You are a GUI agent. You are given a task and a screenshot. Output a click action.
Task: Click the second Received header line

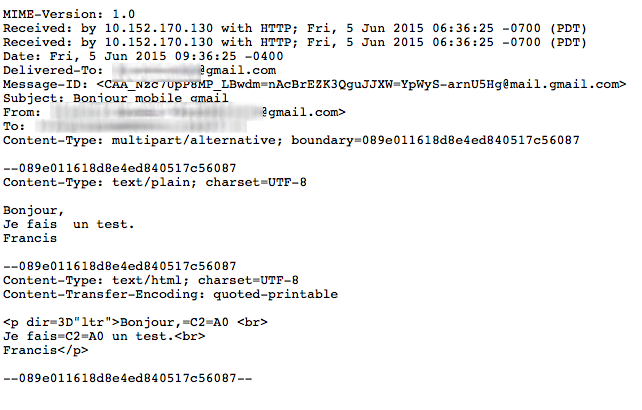click(295, 42)
